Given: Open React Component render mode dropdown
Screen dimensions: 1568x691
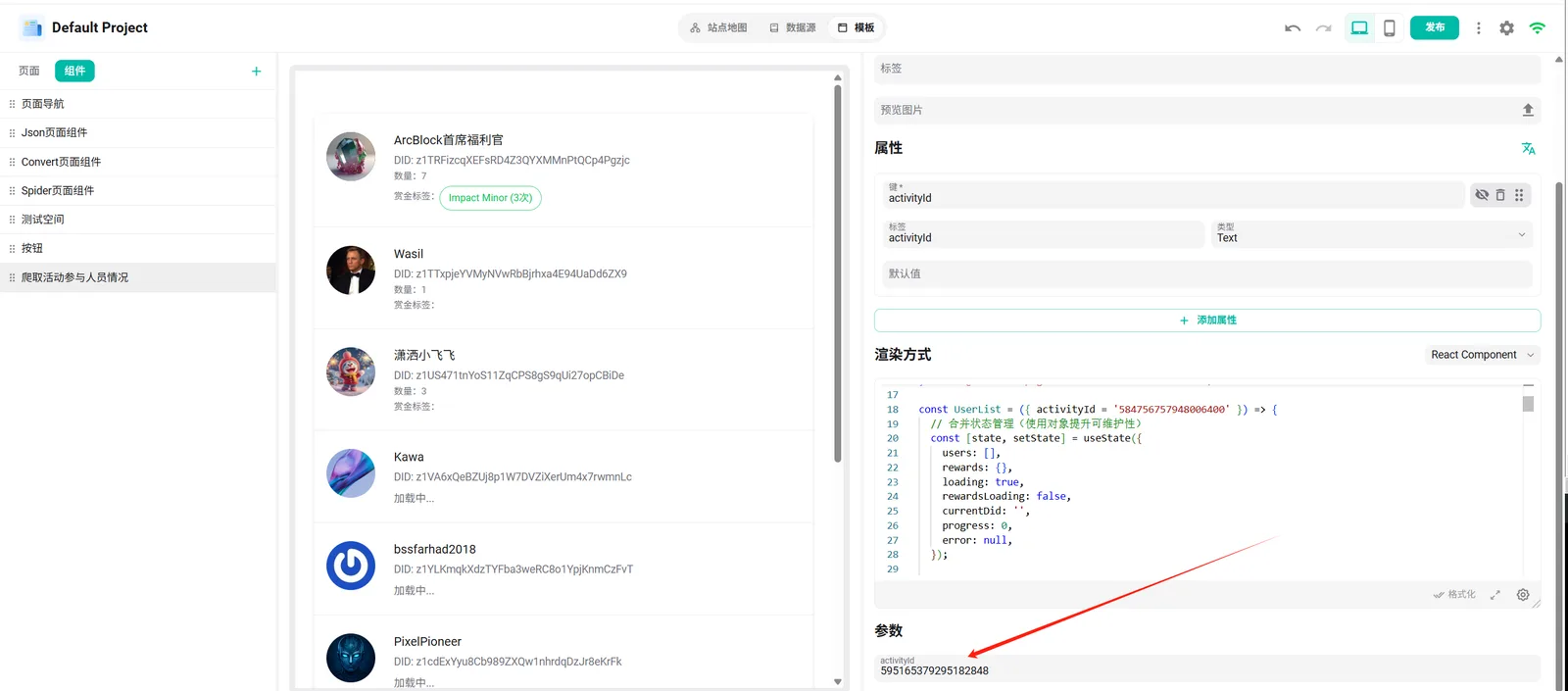Looking at the screenshot, I should pos(1482,355).
